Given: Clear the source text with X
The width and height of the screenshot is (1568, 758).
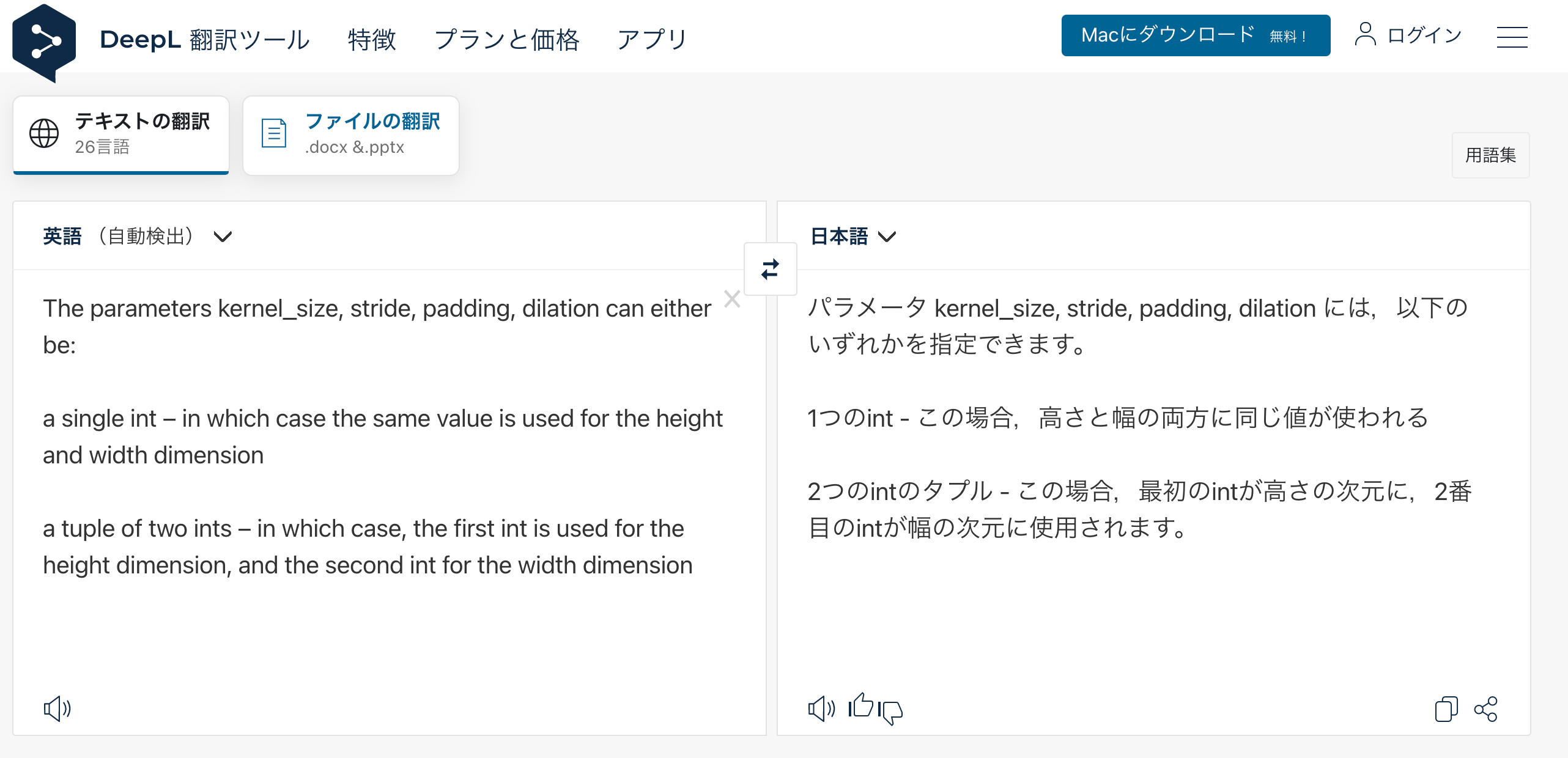Looking at the screenshot, I should coord(732,299).
